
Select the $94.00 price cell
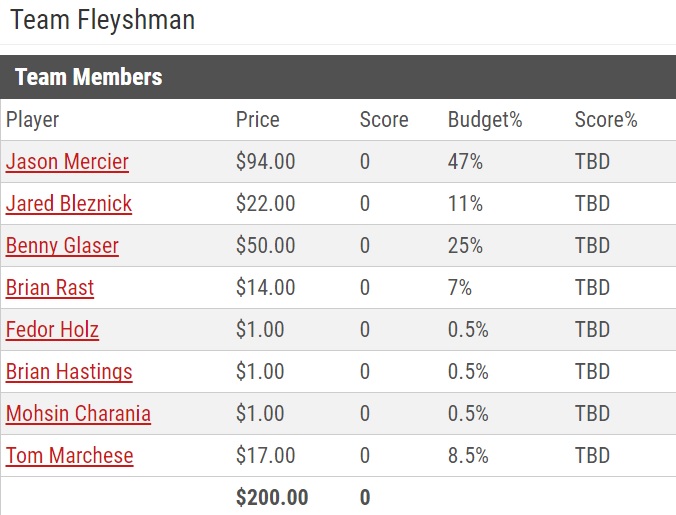[265, 162]
